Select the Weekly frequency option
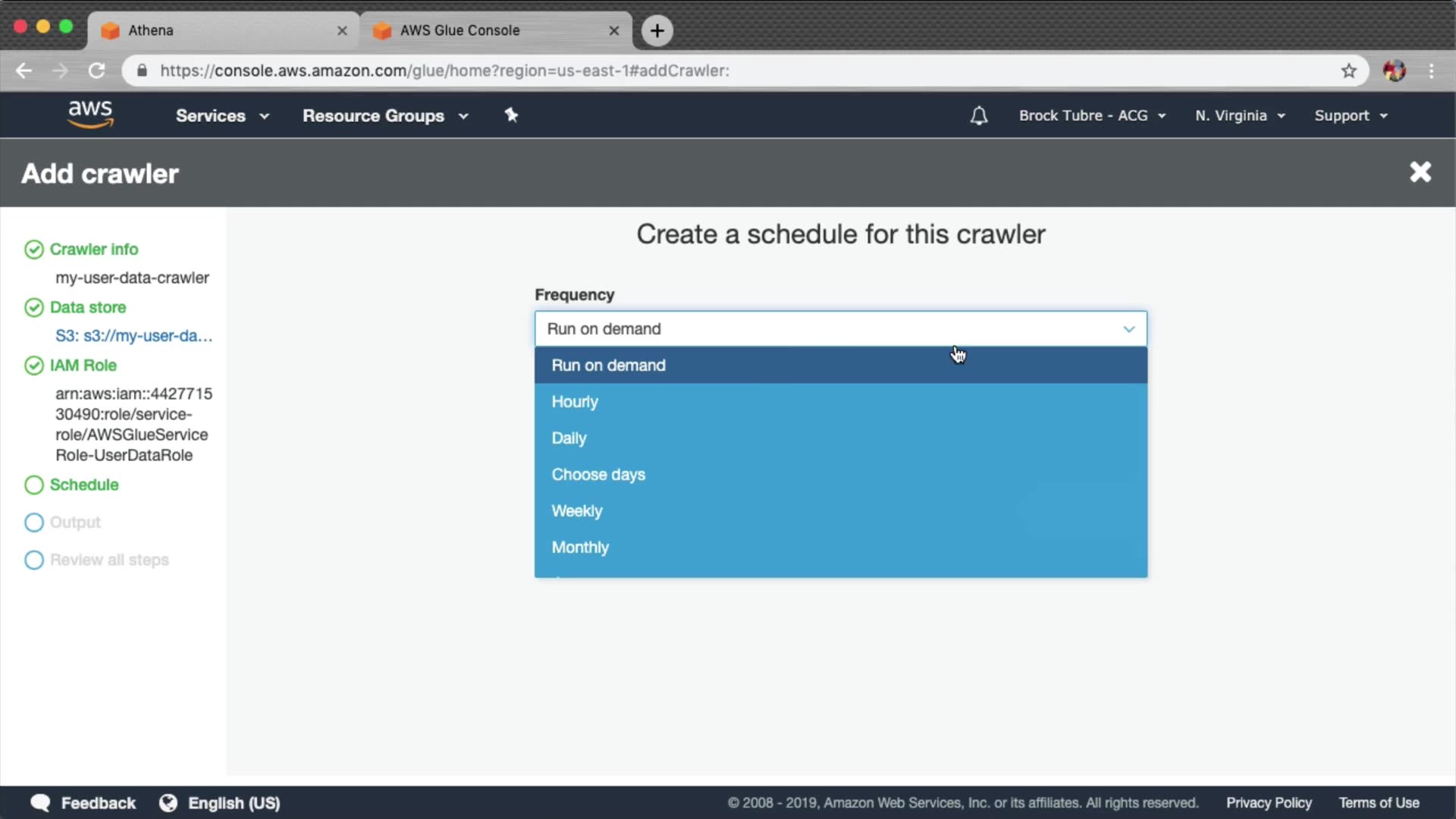This screenshot has height=819, width=1456. tap(576, 511)
